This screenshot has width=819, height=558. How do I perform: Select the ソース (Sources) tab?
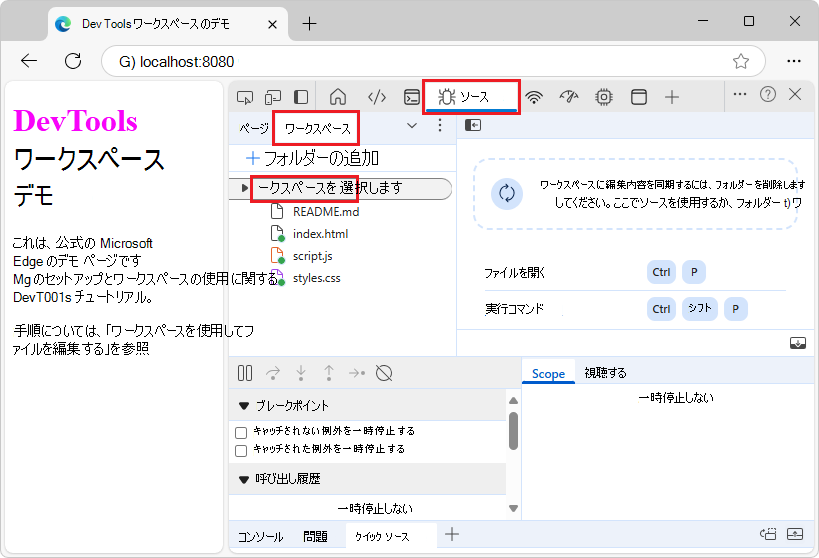pyautogui.click(x=471, y=97)
